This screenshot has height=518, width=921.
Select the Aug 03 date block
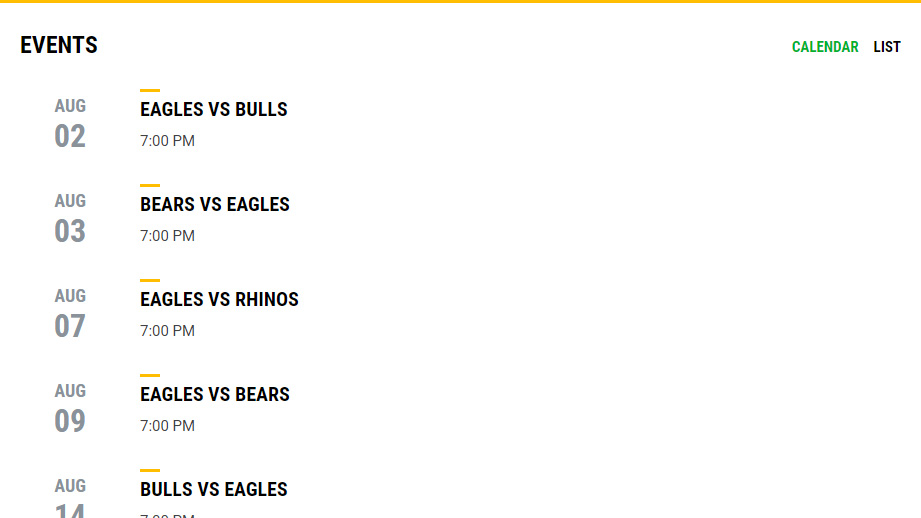70,219
